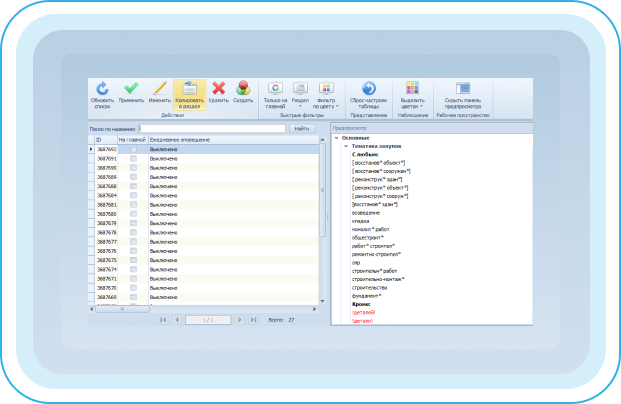Click the table's scroll-left arrow
The width and height of the screenshot is (621, 404).
[91, 309]
